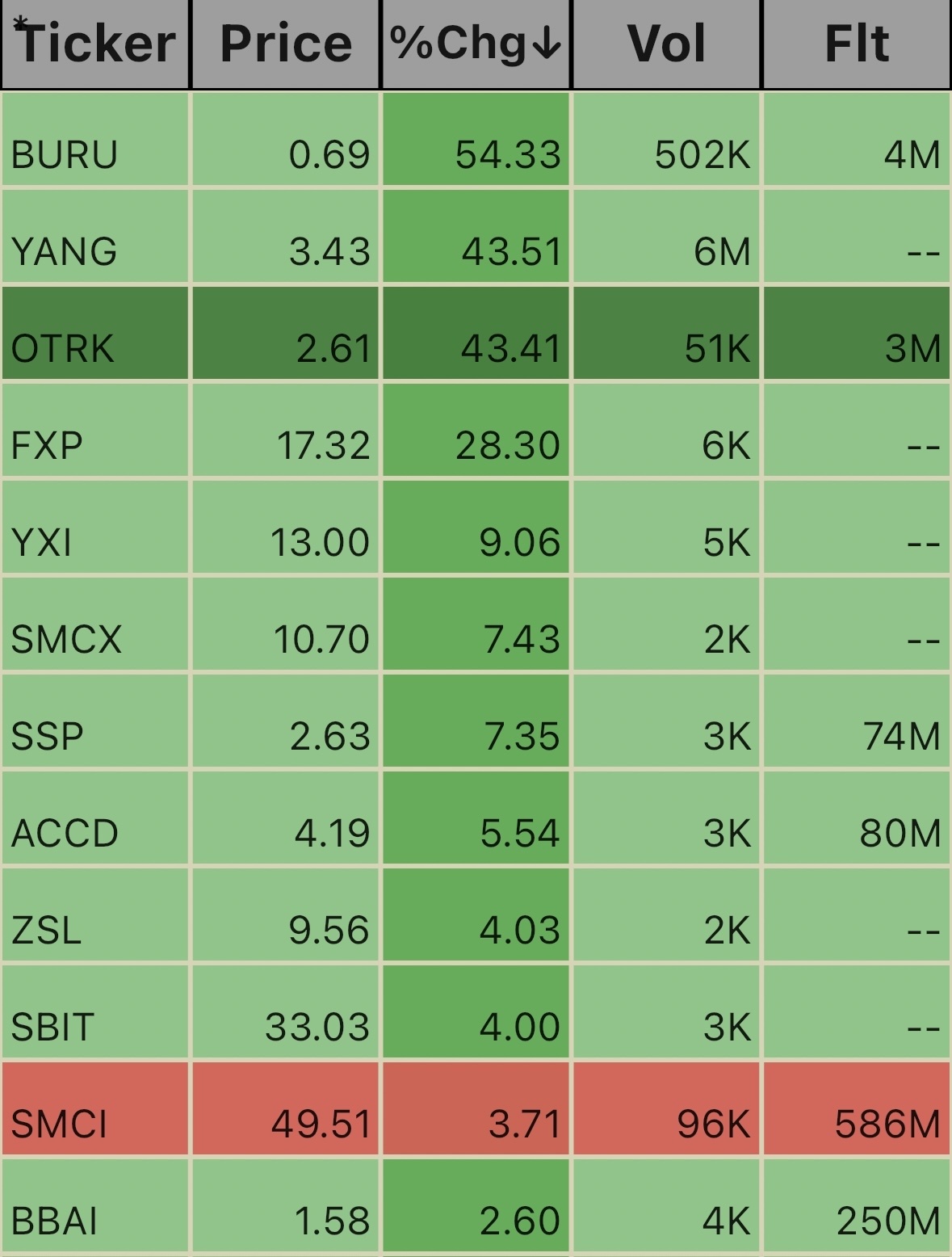The width and height of the screenshot is (952, 1257).
Task: Open the BURU ticker row
Action: 65,154
